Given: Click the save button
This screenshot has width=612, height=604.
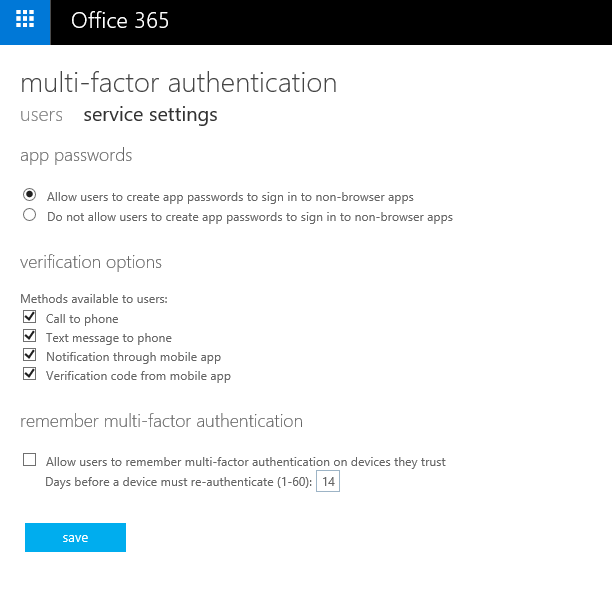Looking at the screenshot, I should (x=75, y=537).
